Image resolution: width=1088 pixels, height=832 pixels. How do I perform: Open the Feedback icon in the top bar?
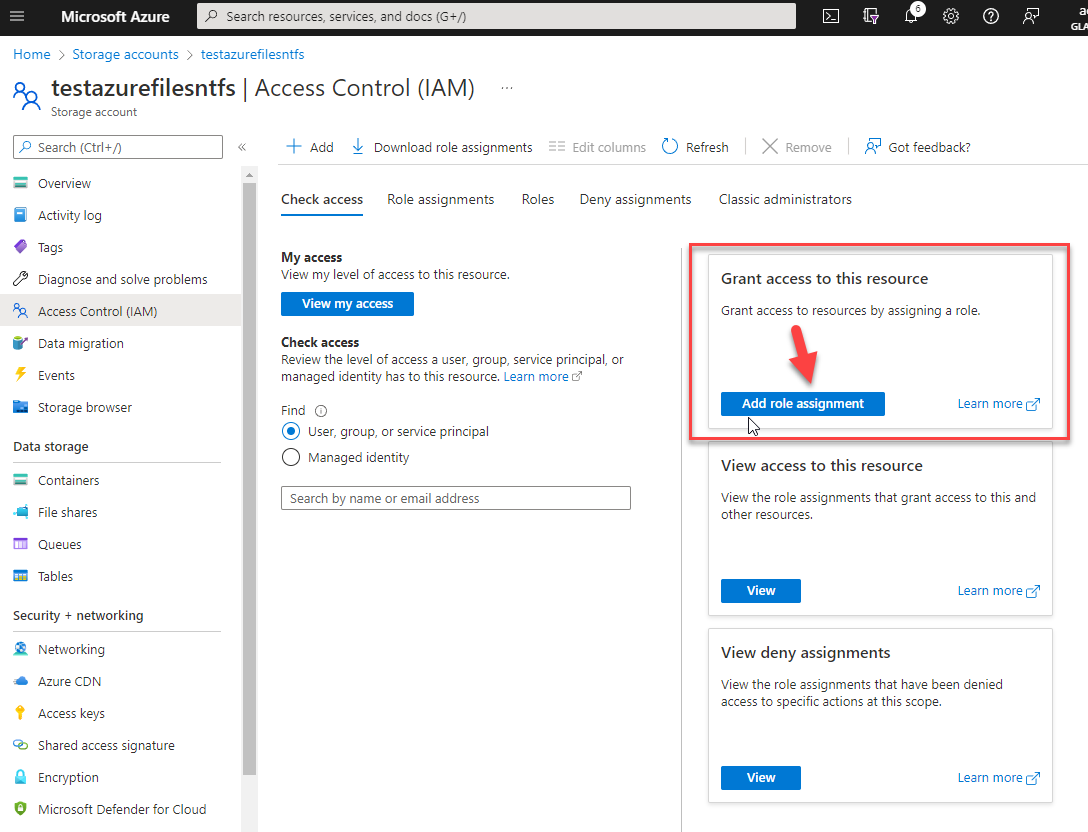[1031, 16]
